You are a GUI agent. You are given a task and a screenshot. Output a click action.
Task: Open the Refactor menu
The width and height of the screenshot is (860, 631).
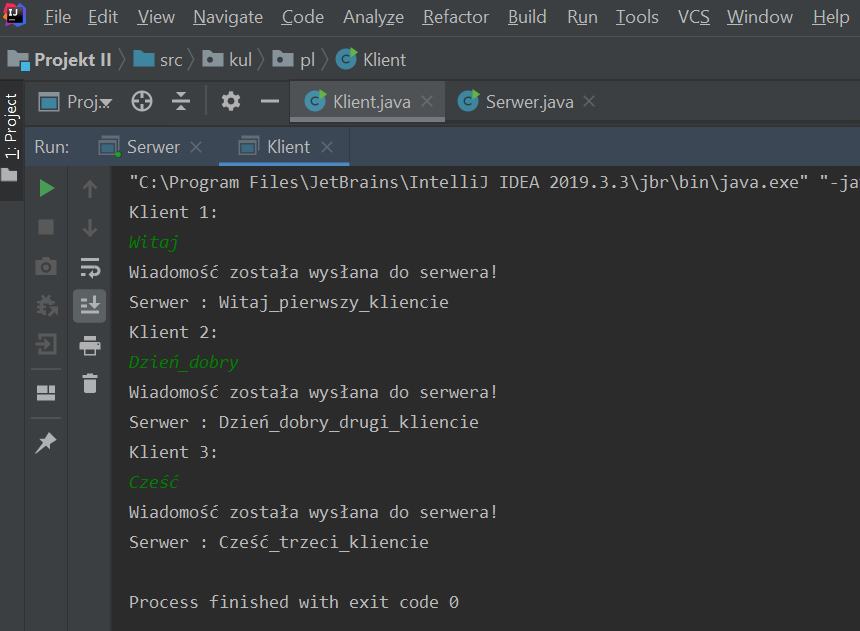point(455,17)
